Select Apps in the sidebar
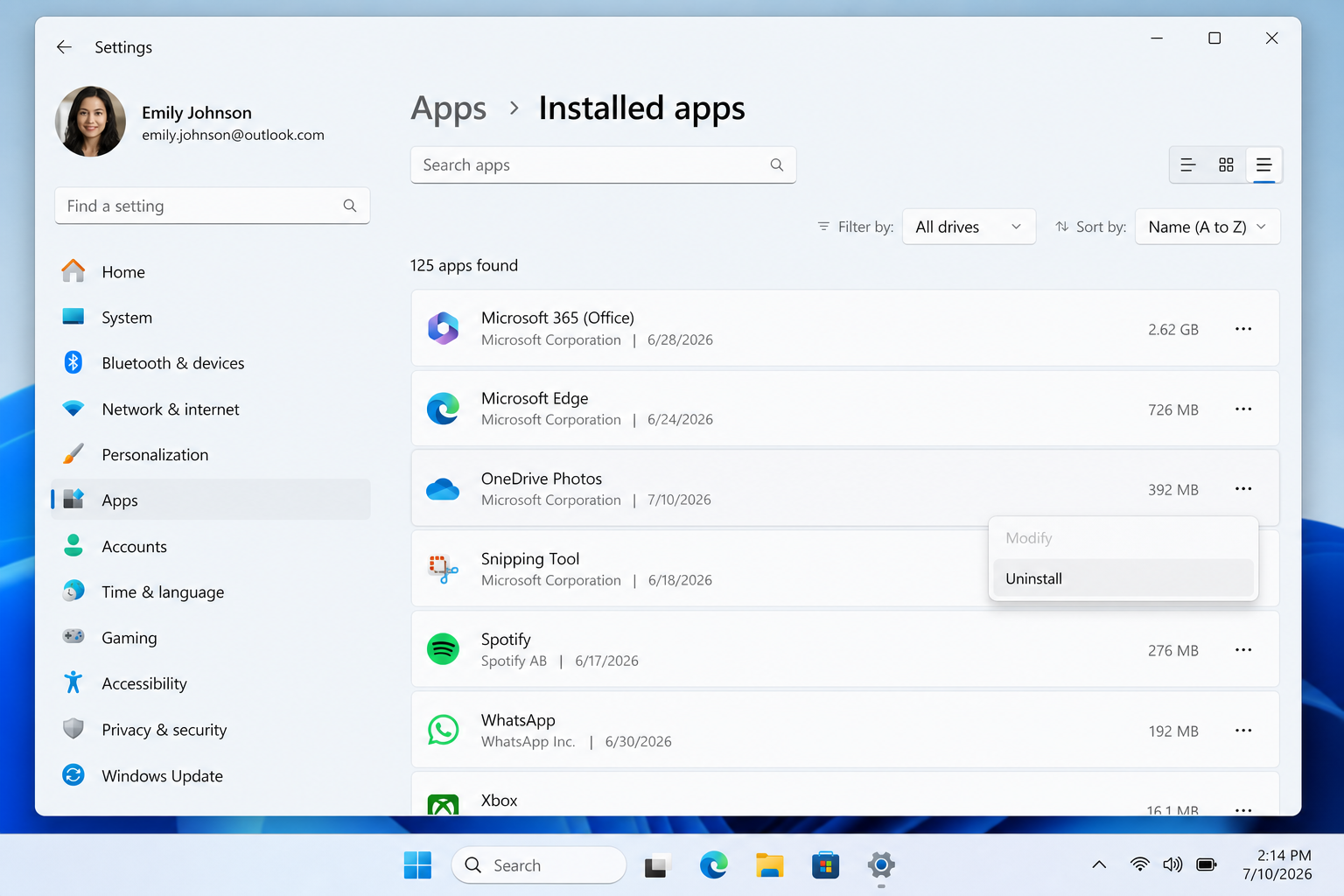 point(210,500)
